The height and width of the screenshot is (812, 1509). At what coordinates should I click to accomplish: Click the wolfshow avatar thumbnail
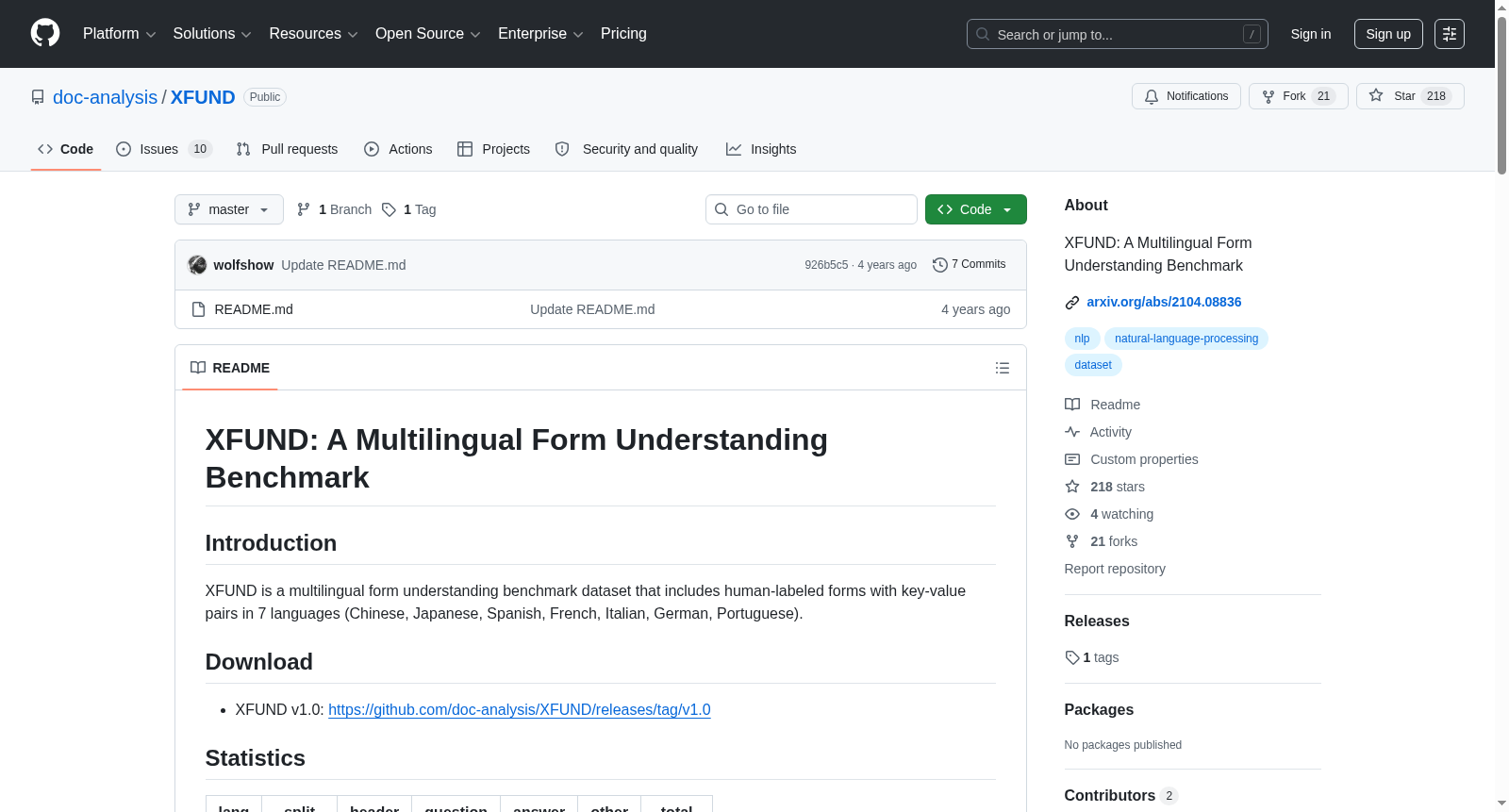coord(197,265)
